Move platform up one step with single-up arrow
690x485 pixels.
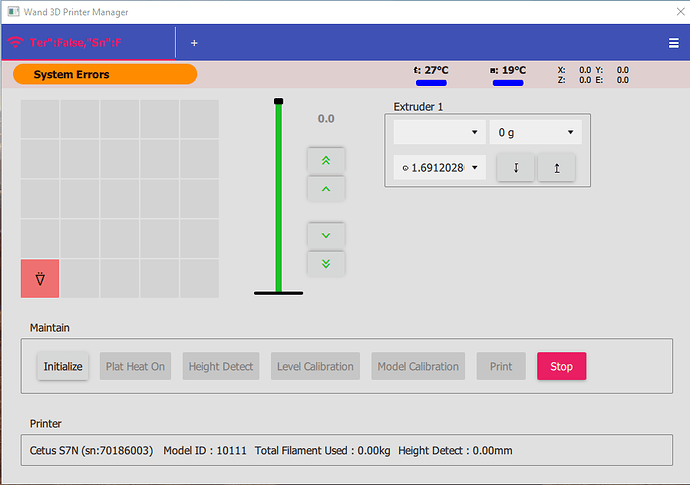(x=326, y=189)
